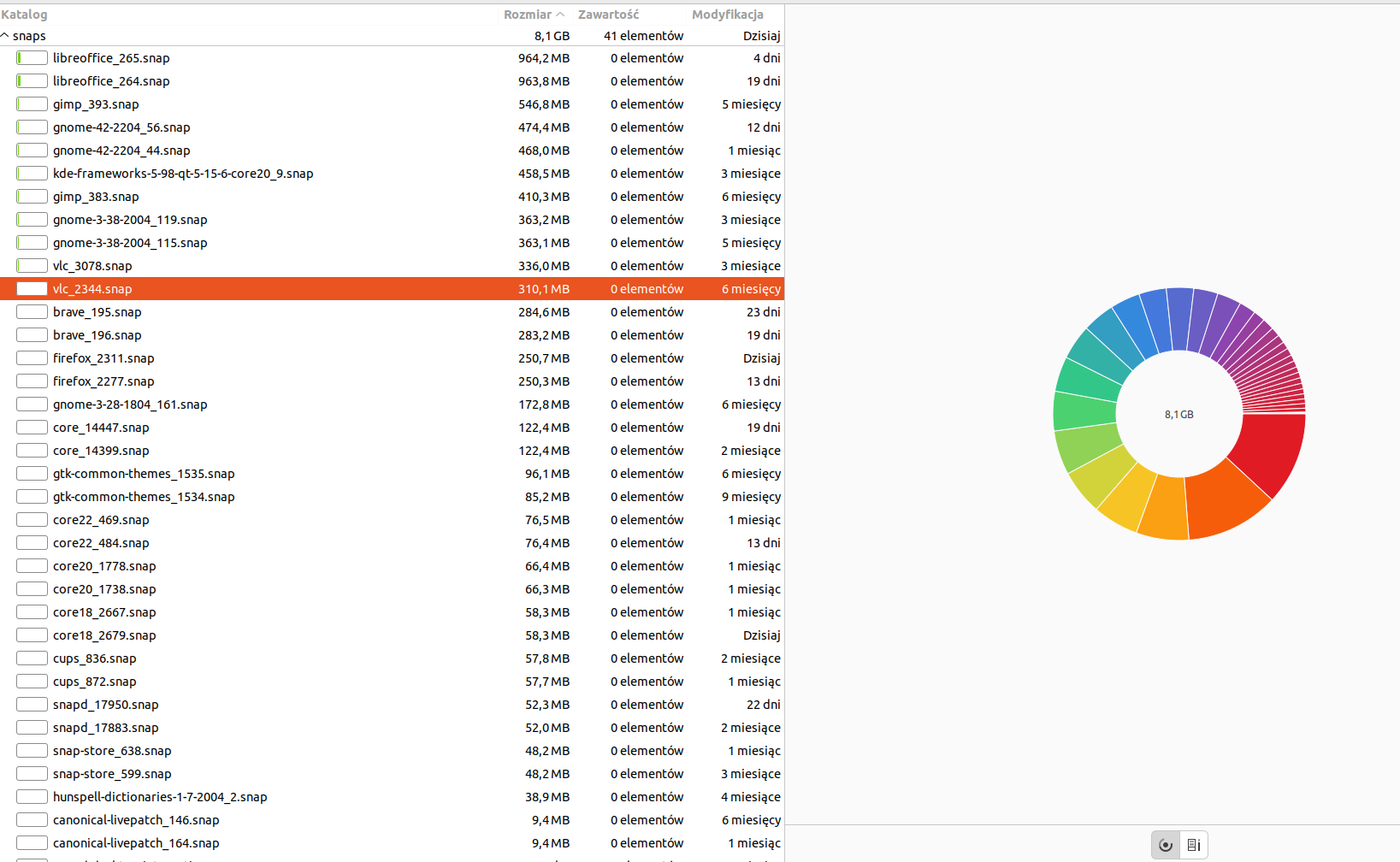Screen dimensions: 1400x862
Task: Select the libreoffice_264.snap row
Action: [x=392, y=81]
